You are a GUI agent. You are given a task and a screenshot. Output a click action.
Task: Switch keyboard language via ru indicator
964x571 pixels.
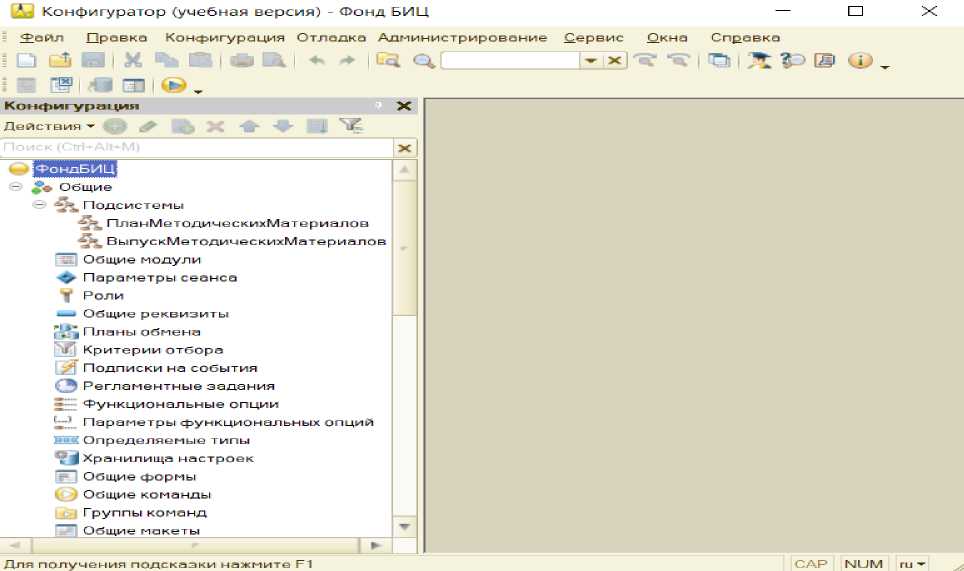tap(912, 563)
